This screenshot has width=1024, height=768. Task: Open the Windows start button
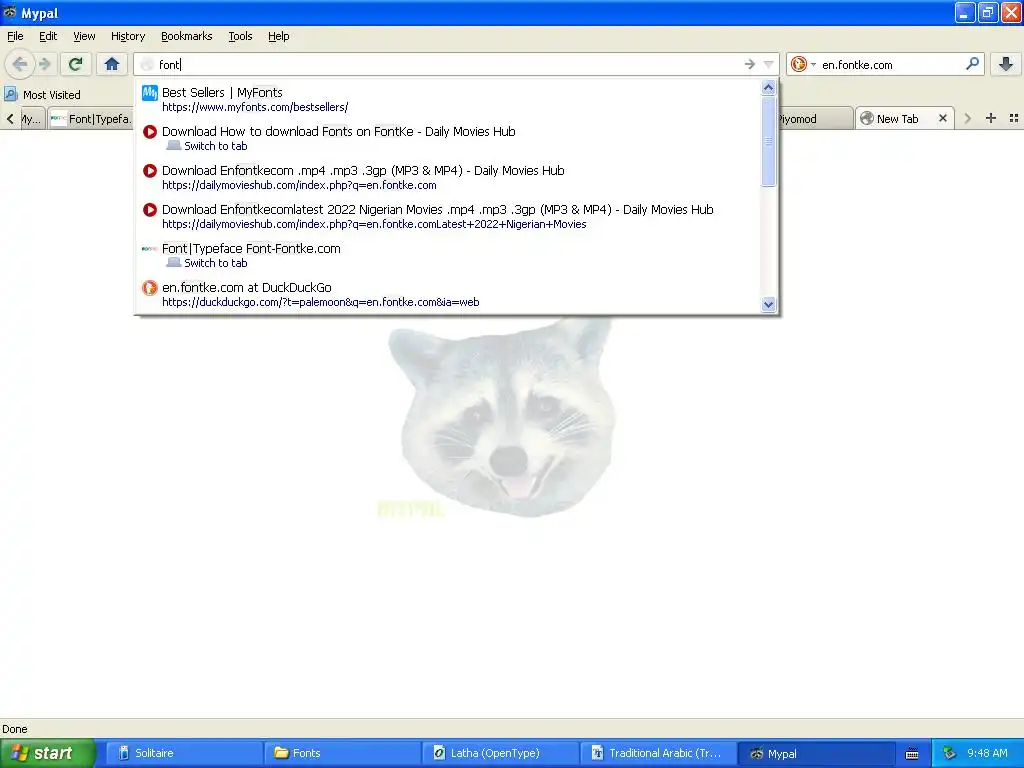(47, 753)
